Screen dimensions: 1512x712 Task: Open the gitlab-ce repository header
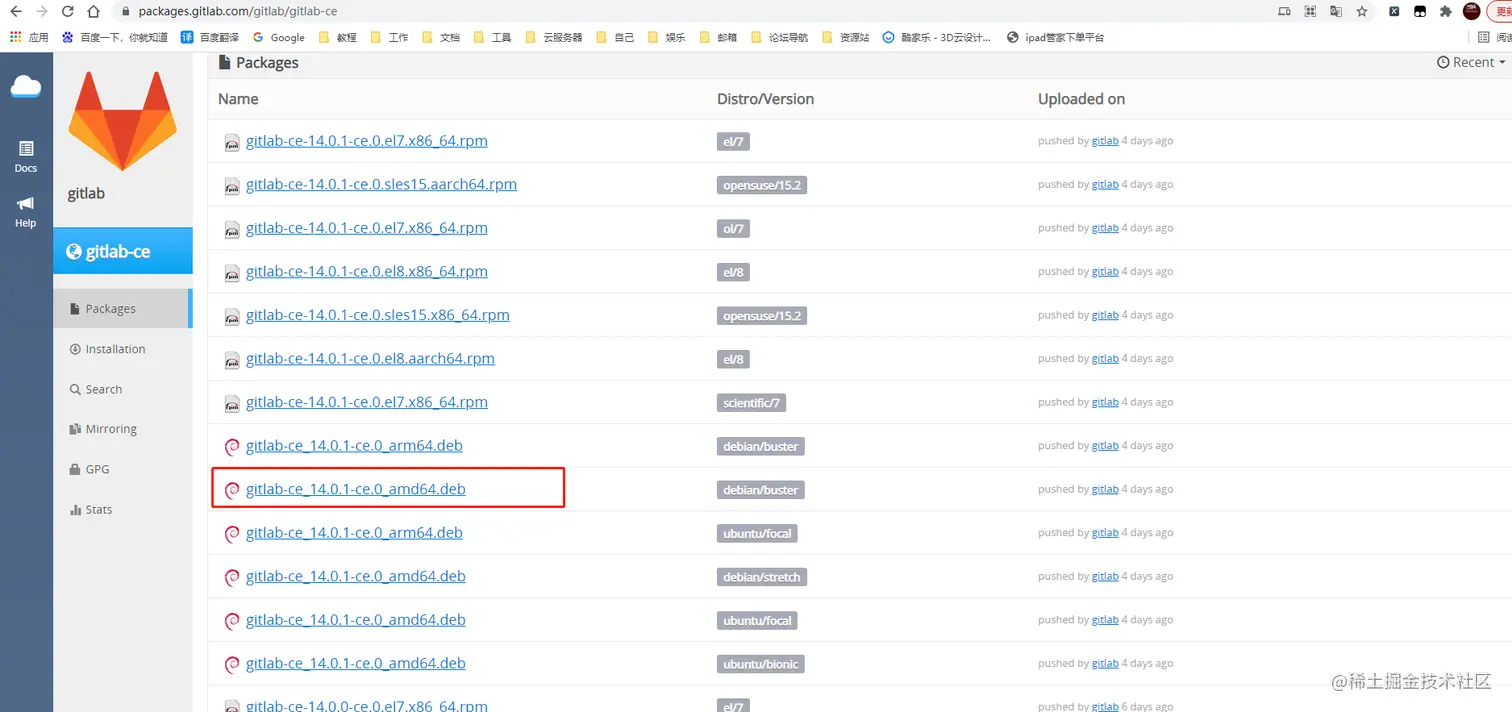coord(122,251)
